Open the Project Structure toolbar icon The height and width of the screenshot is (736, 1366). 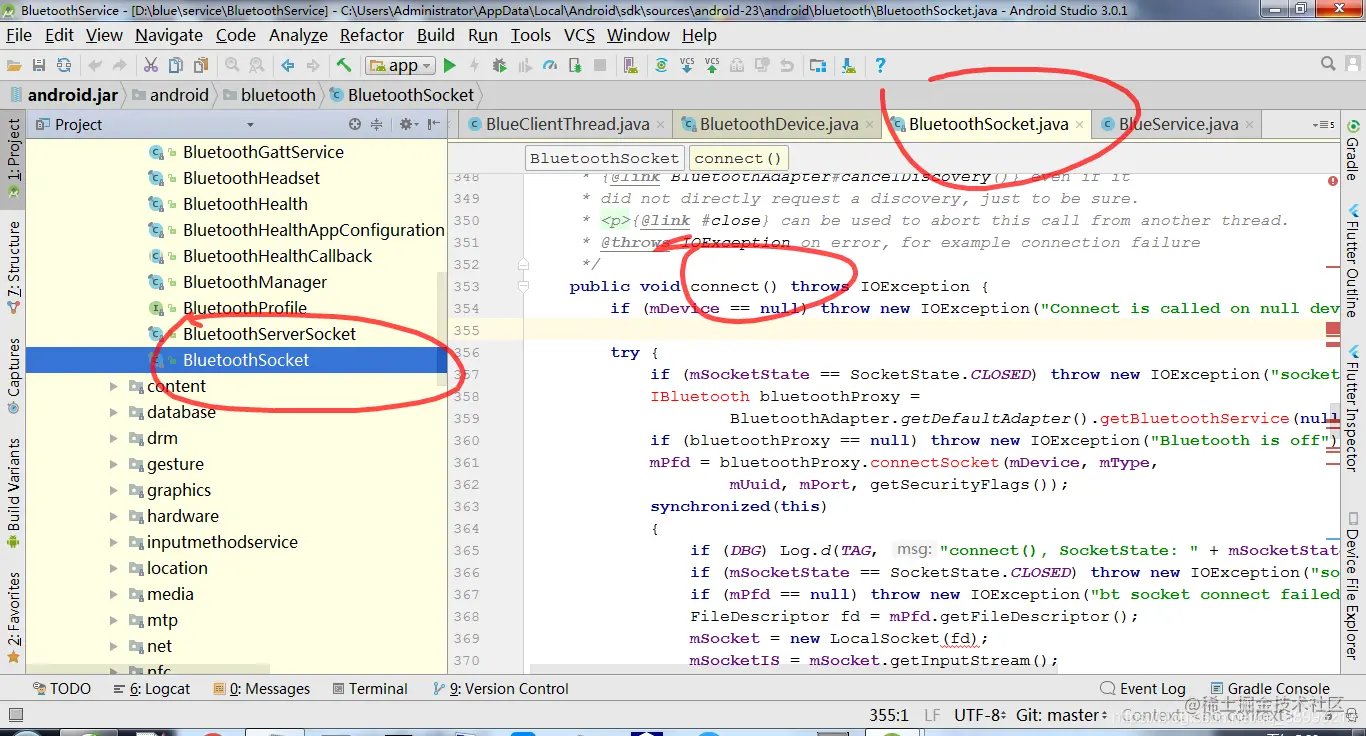point(818,65)
